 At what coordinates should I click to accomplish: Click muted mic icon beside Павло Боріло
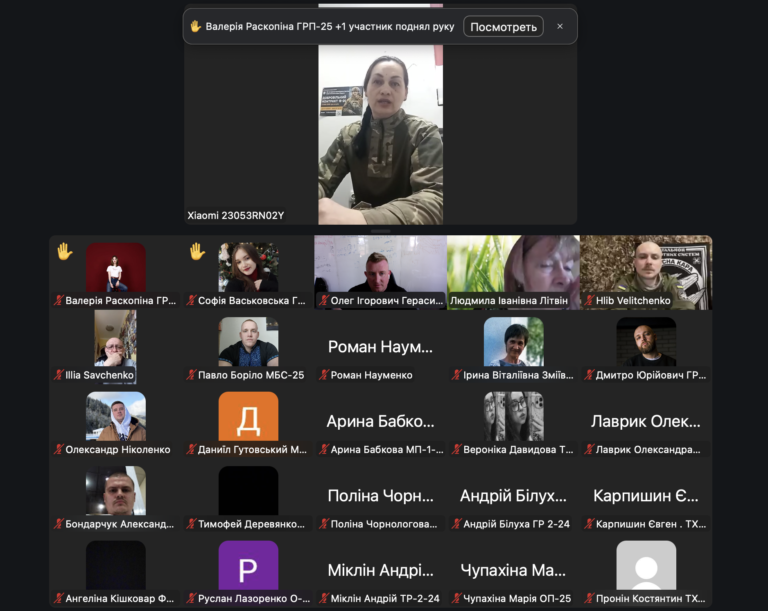coord(191,375)
